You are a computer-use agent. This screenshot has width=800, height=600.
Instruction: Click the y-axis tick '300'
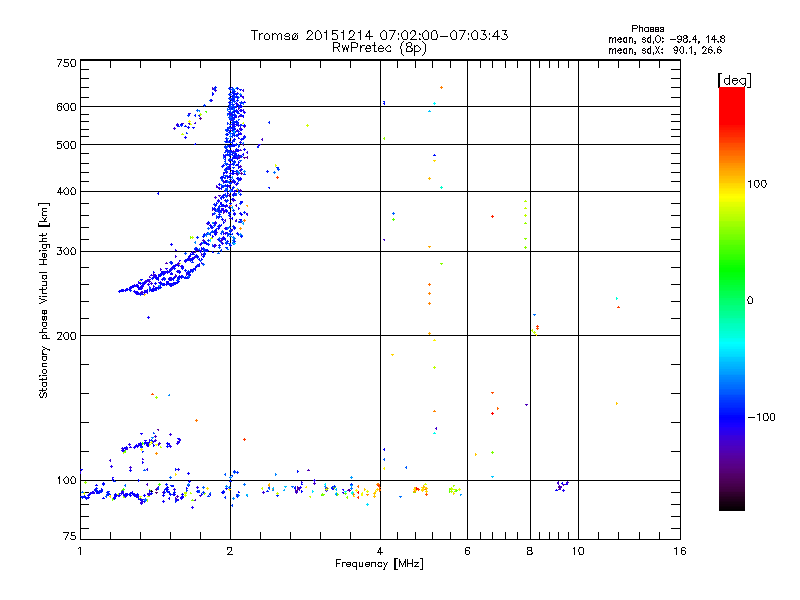[66, 252]
